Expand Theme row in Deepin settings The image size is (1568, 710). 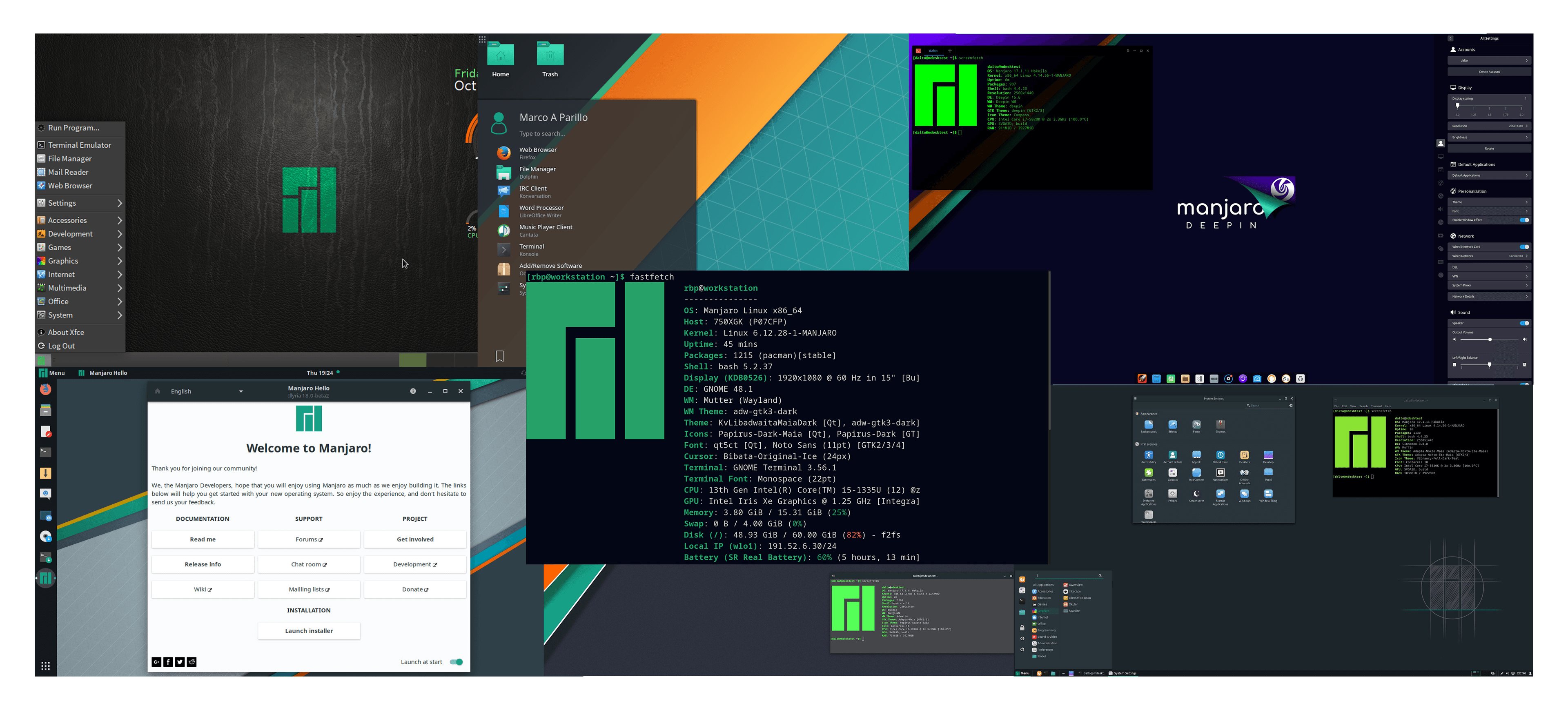[x=1489, y=202]
